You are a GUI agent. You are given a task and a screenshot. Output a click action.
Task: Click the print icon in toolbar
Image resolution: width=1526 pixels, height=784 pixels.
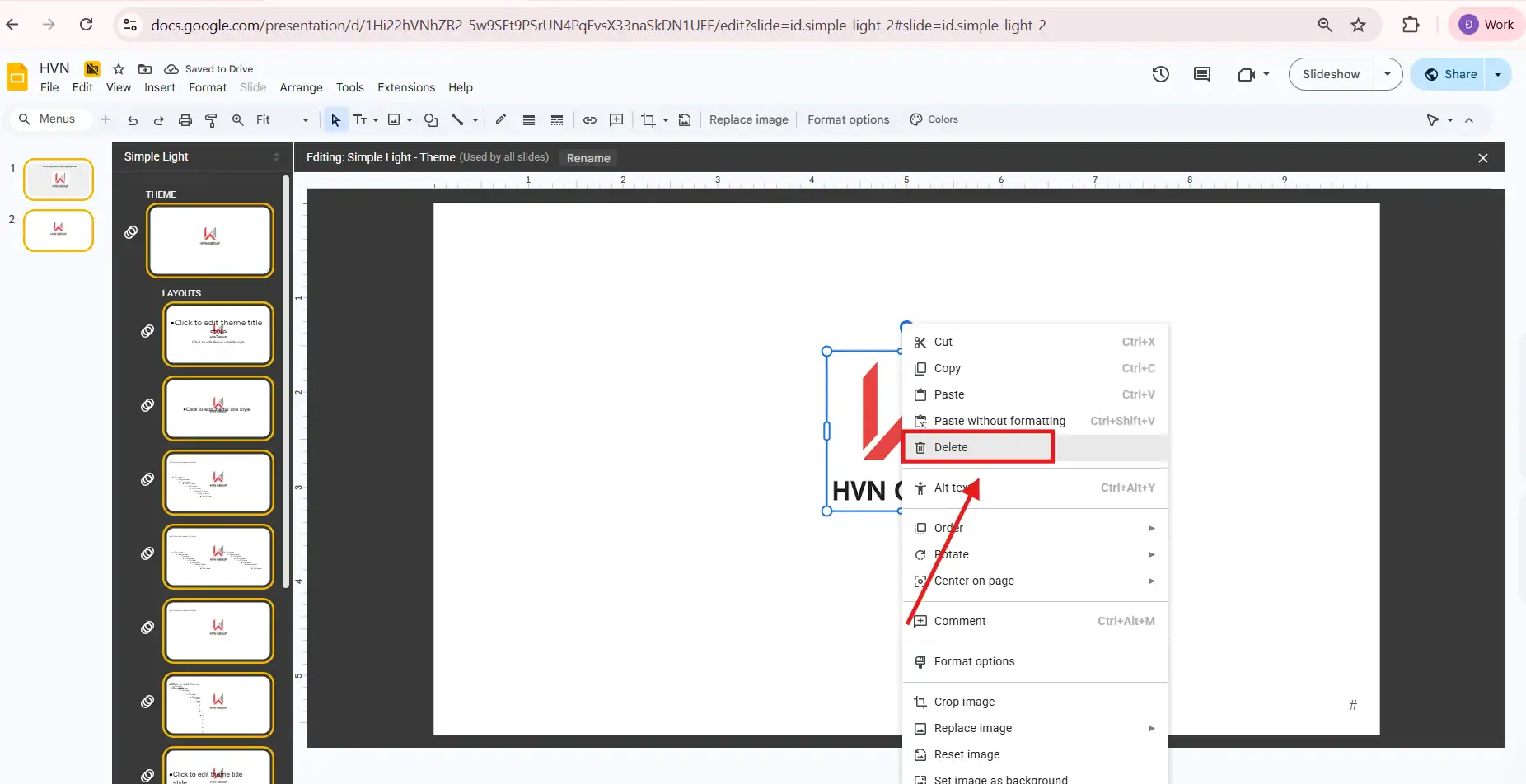pos(185,120)
